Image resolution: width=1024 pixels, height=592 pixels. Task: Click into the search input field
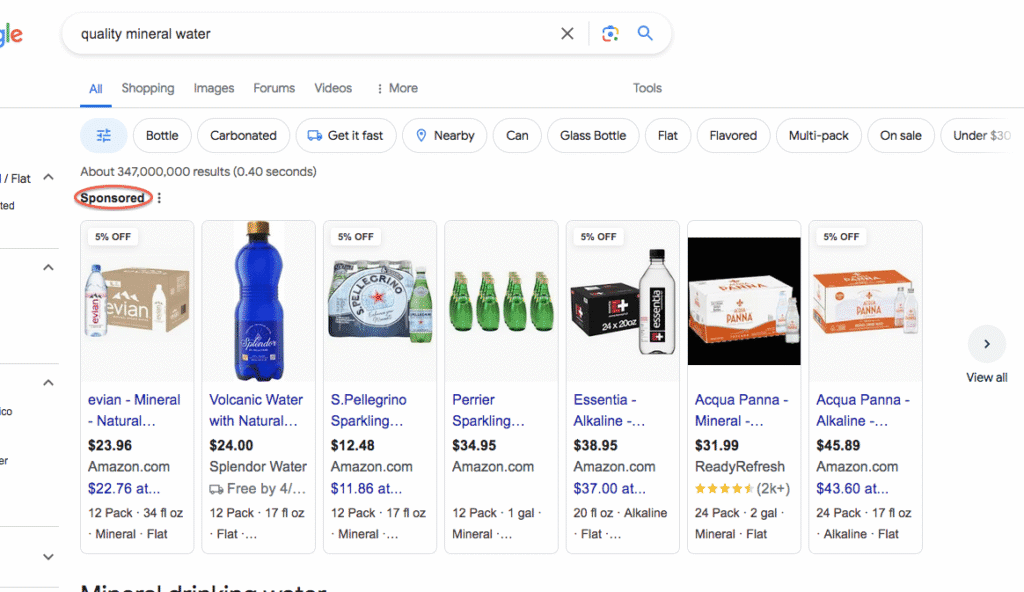pyautogui.click(x=310, y=34)
